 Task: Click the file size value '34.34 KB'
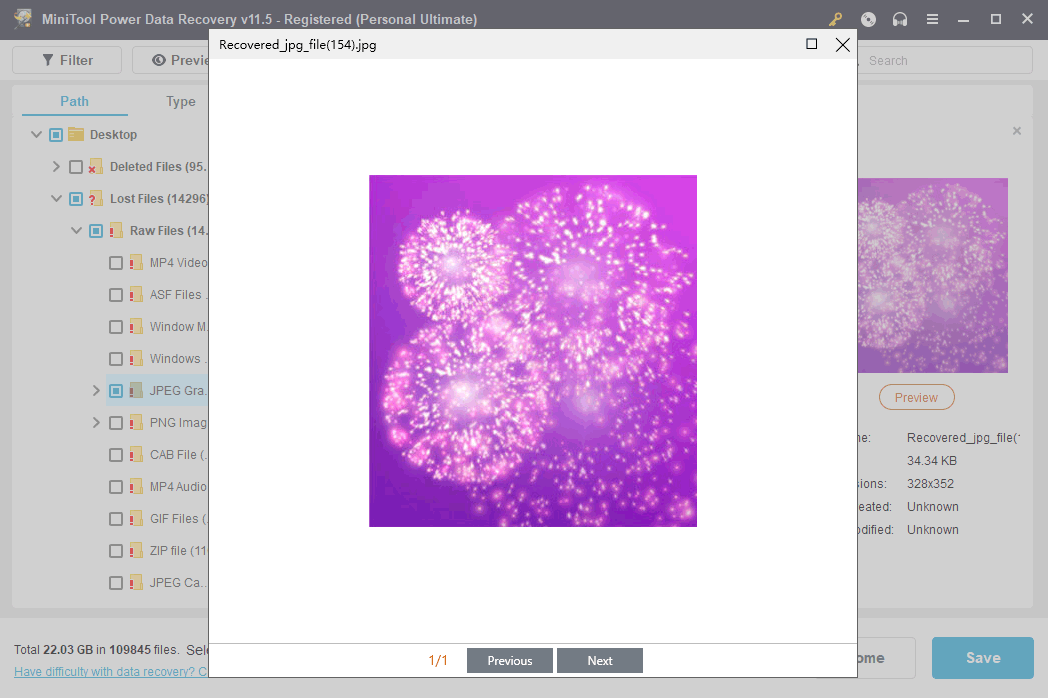932,461
